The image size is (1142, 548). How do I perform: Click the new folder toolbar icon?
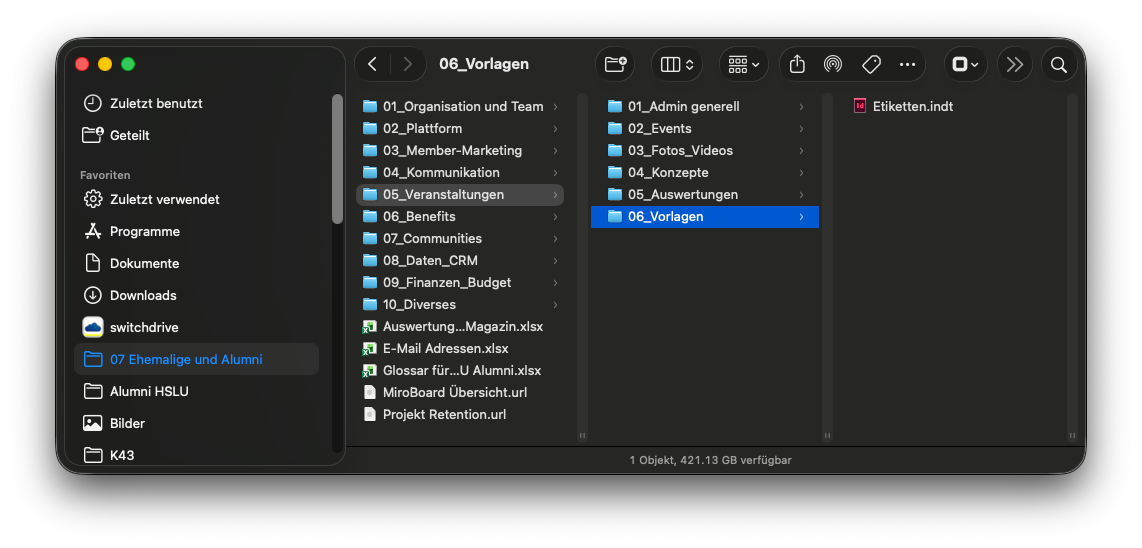click(x=616, y=65)
